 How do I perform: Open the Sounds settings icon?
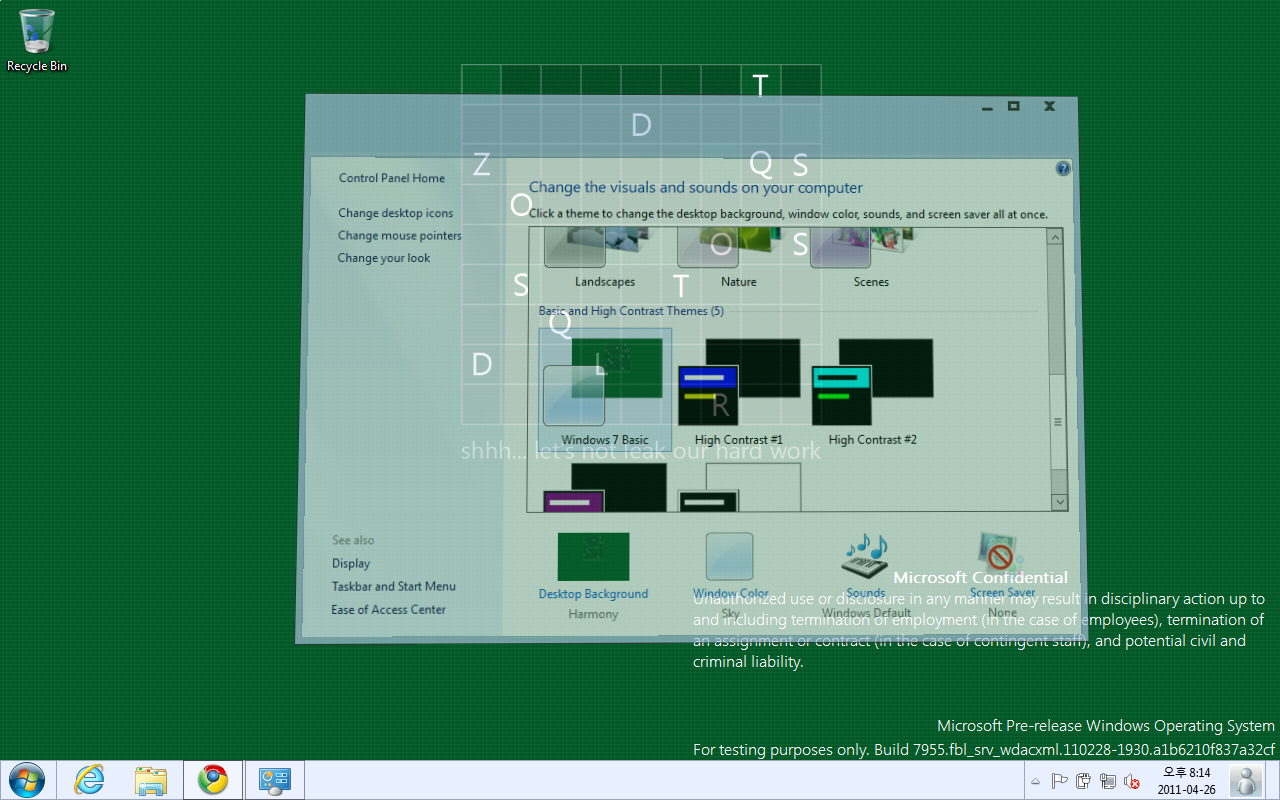click(x=866, y=557)
